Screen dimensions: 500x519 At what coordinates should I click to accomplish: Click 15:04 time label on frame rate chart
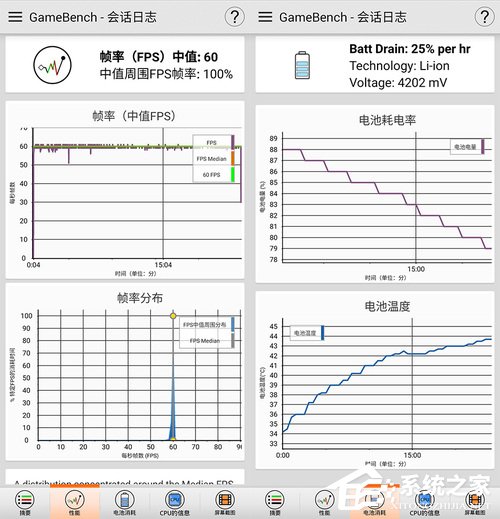click(x=163, y=265)
